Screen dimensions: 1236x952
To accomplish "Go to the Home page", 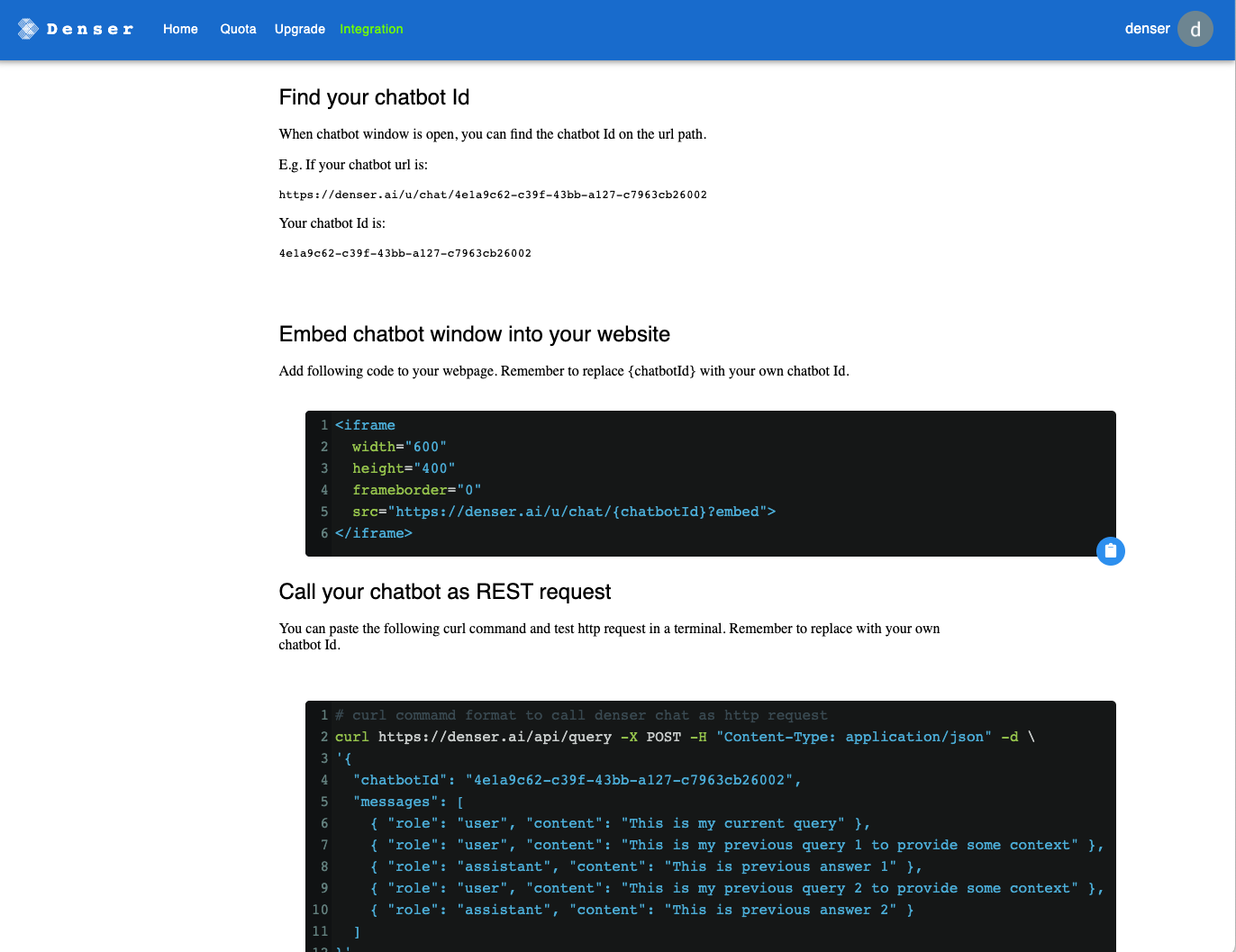I will (180, 29).
